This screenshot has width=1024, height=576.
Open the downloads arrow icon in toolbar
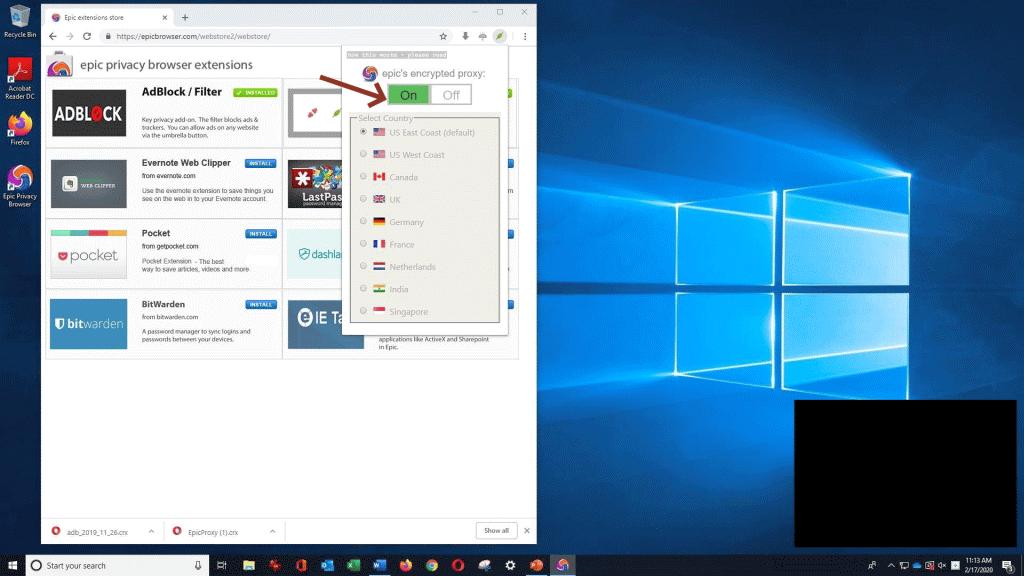coord(465,37)
